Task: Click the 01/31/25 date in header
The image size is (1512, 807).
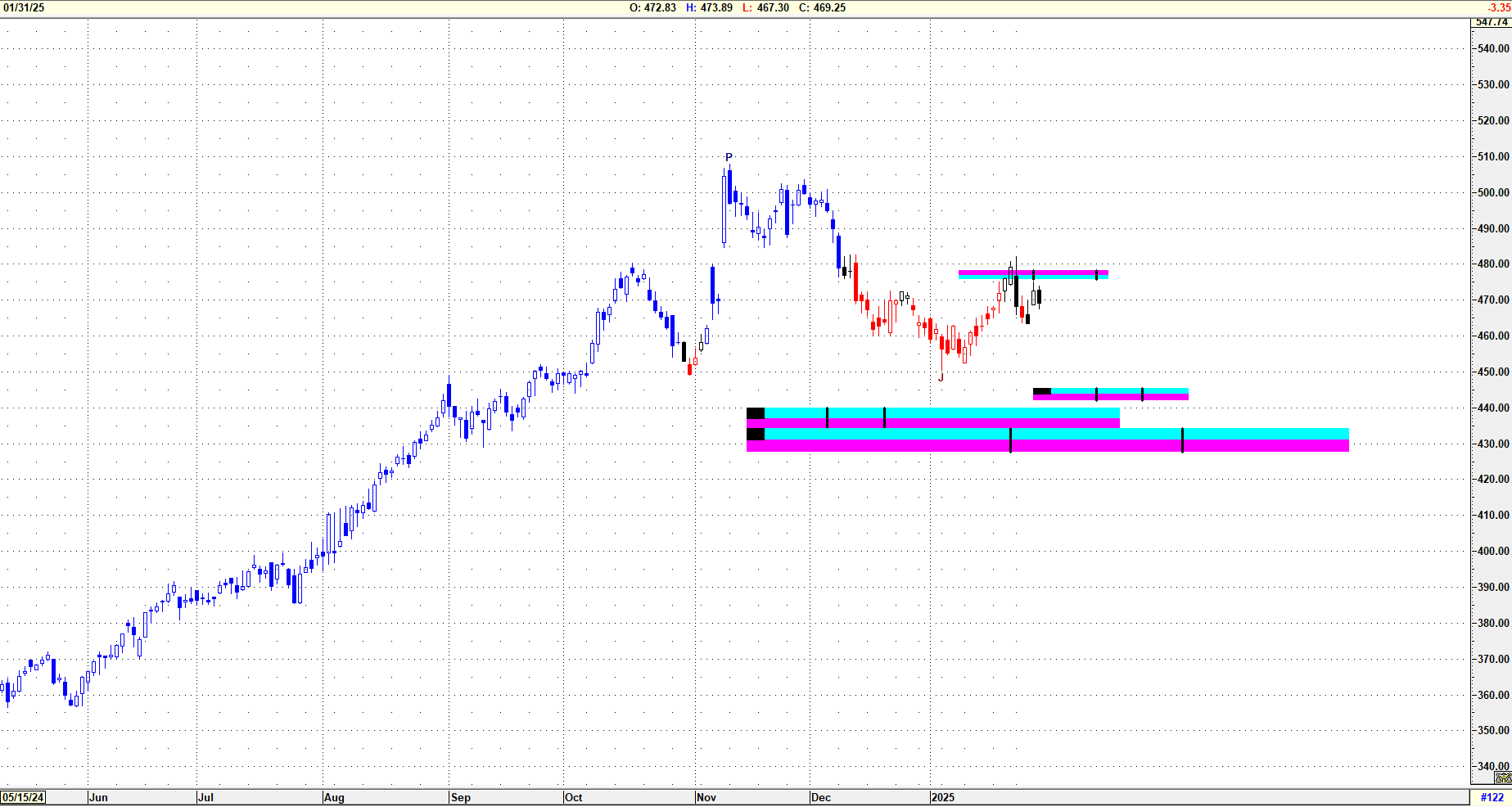Action: (x=25, y=7)
